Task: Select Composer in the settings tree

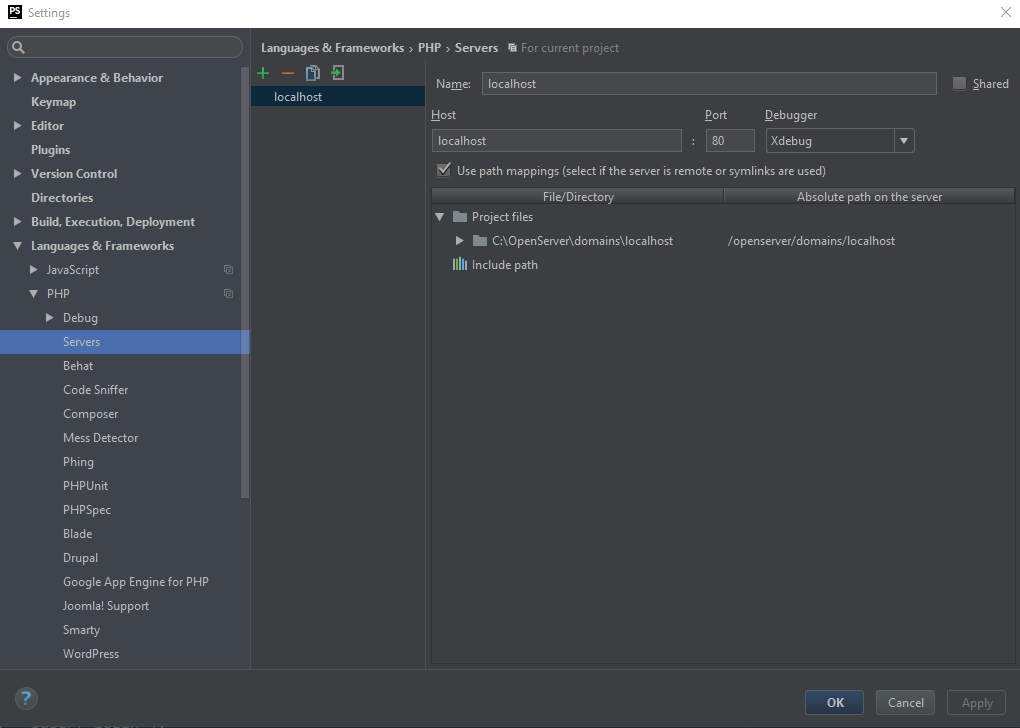Action: pyautogui.click(x=90, y=414)
